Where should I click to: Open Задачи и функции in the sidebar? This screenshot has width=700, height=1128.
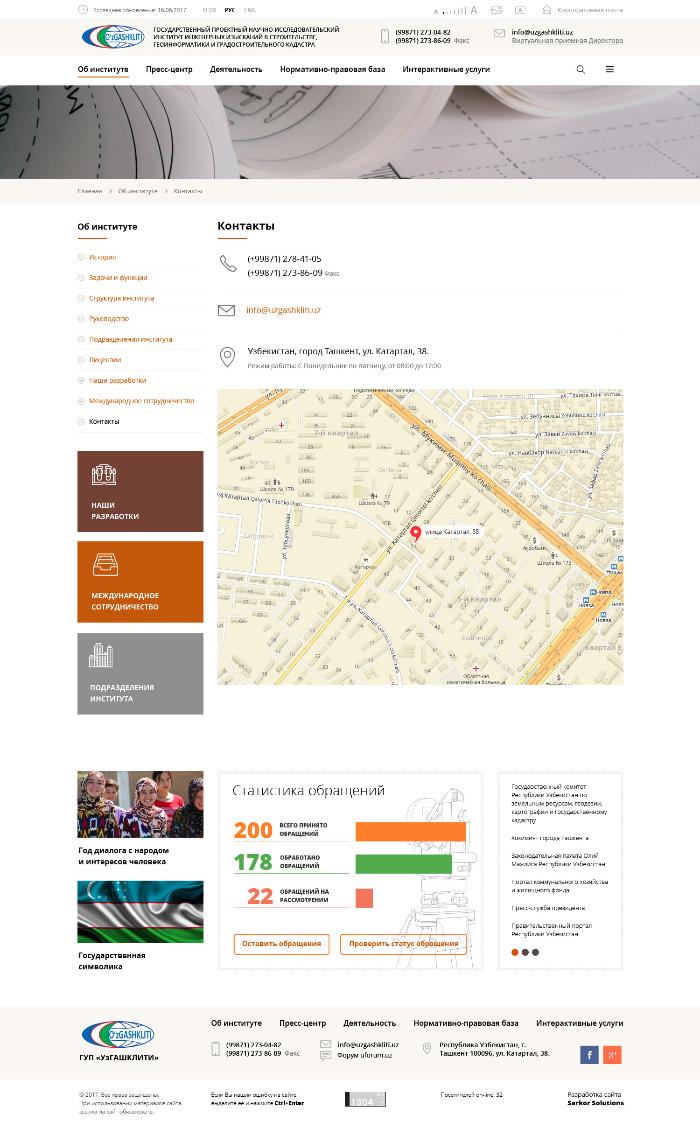(x=118, y=278)
